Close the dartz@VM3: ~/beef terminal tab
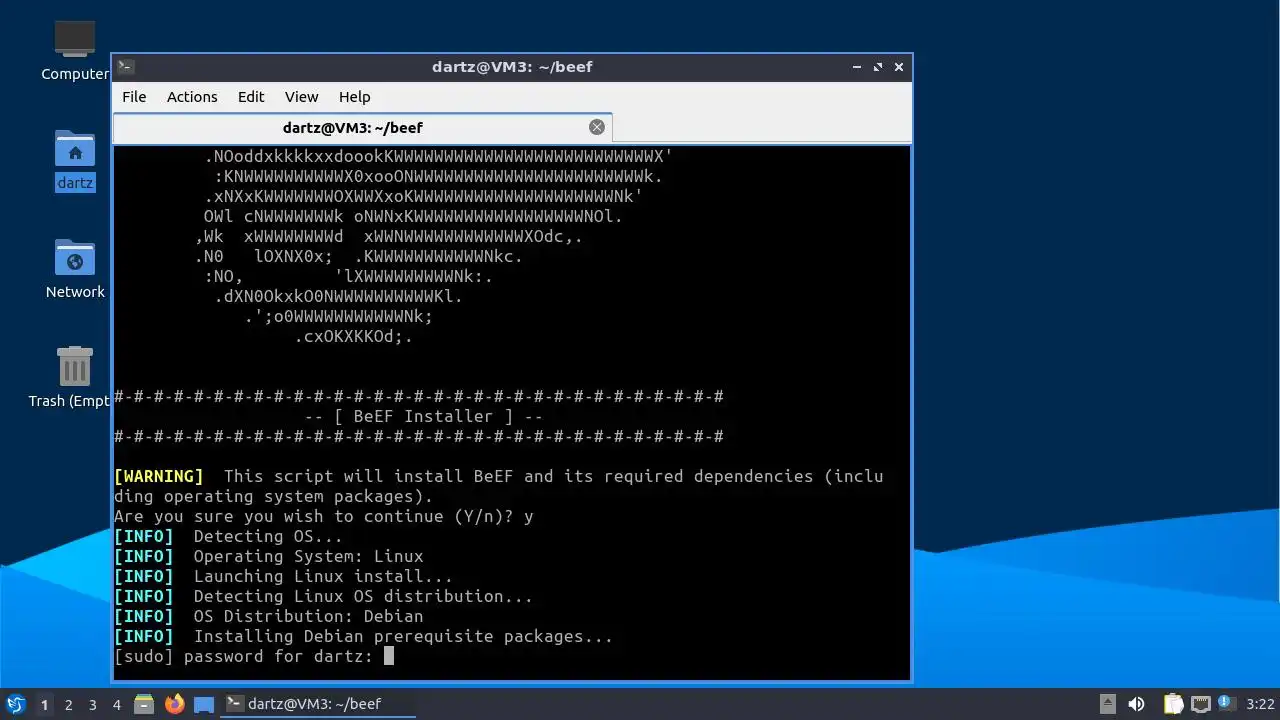The height and width of the screenshot is (720, 1280). pos(597,127)
